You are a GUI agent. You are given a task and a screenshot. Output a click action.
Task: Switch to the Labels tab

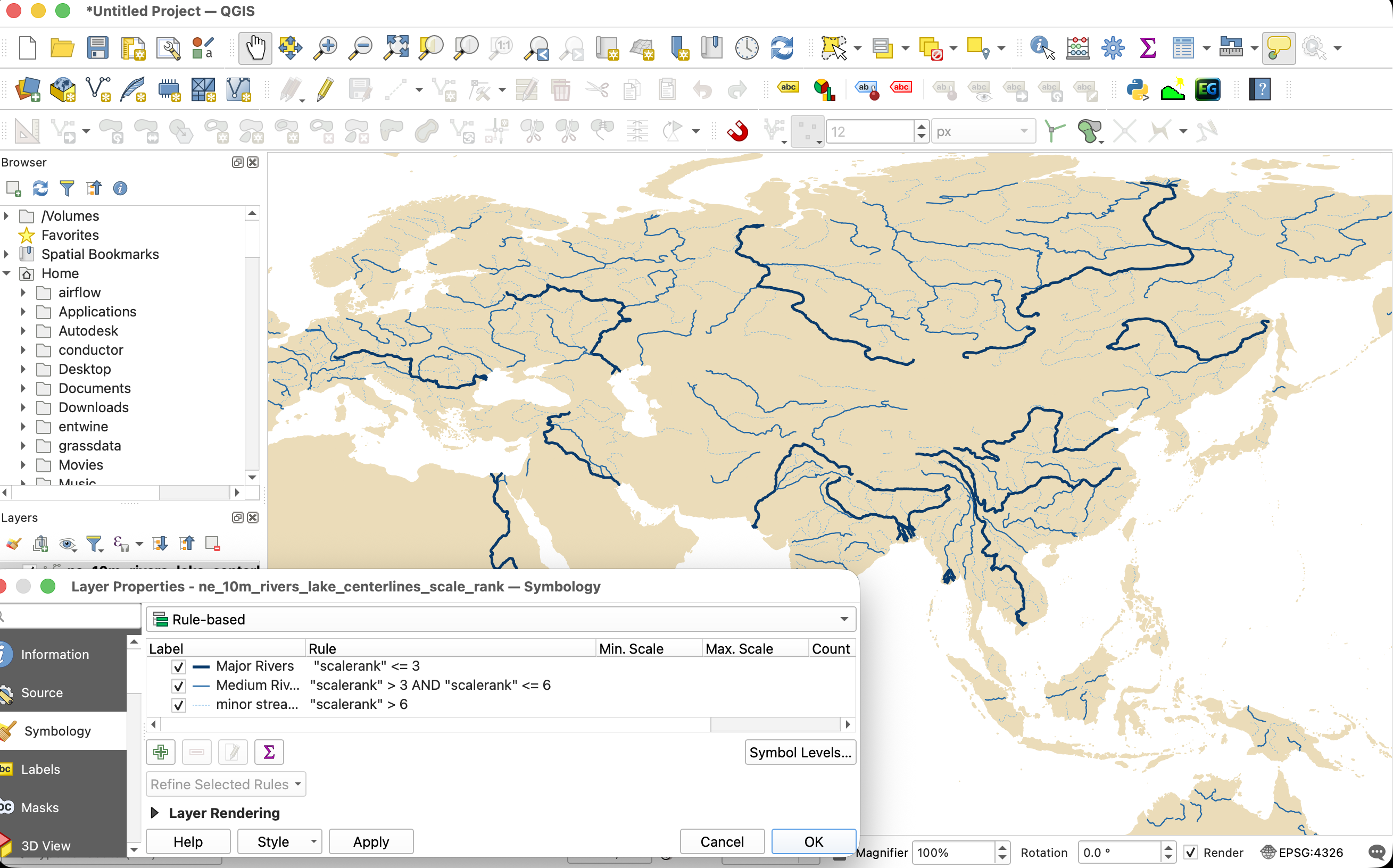pos(63,769)
